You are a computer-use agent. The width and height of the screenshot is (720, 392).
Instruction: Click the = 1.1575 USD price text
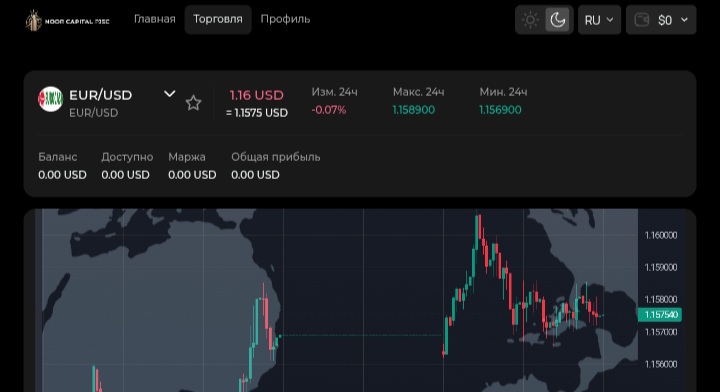257,113
